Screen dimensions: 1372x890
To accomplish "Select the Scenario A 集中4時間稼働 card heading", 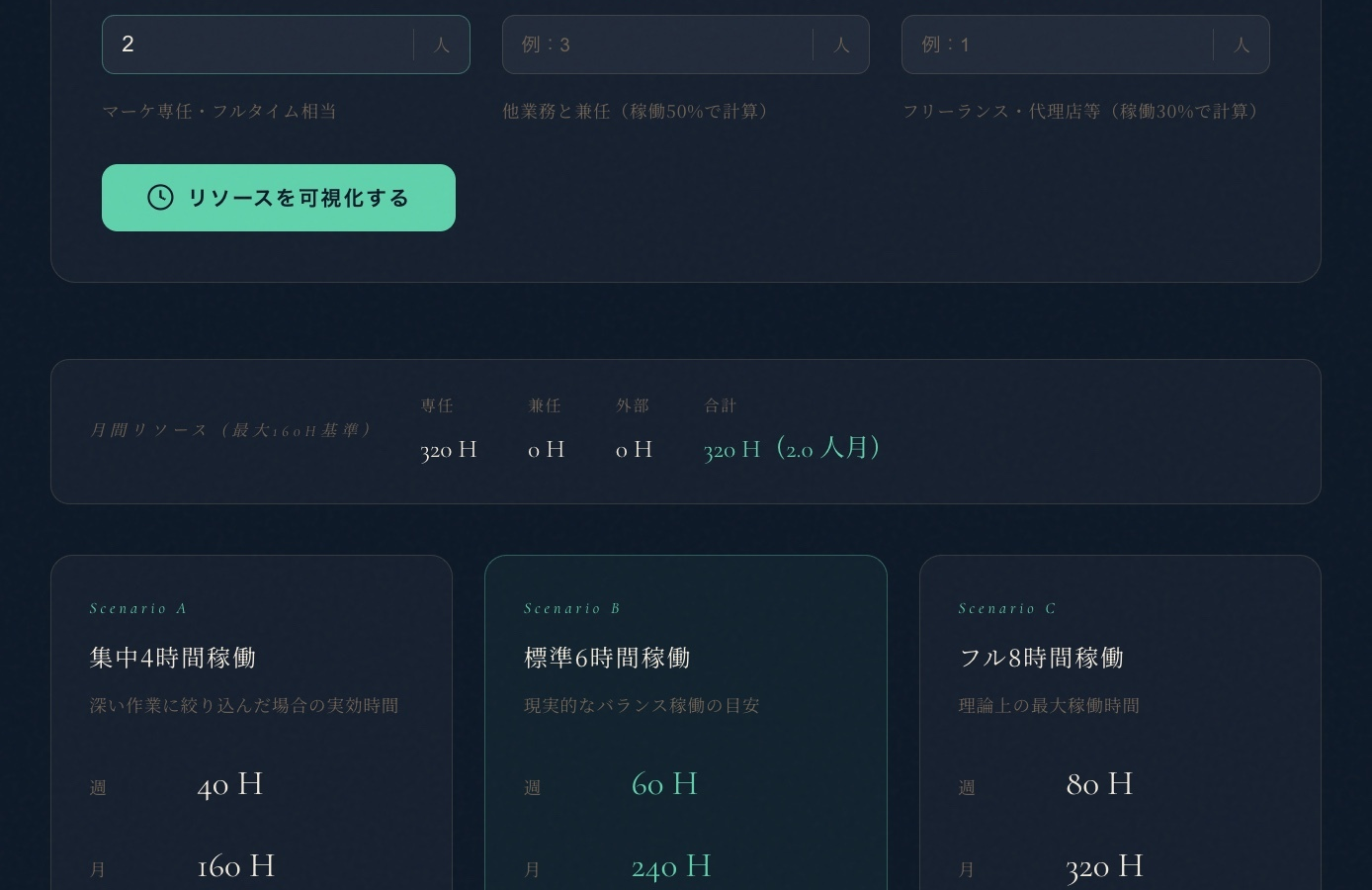I will point(173,658).
